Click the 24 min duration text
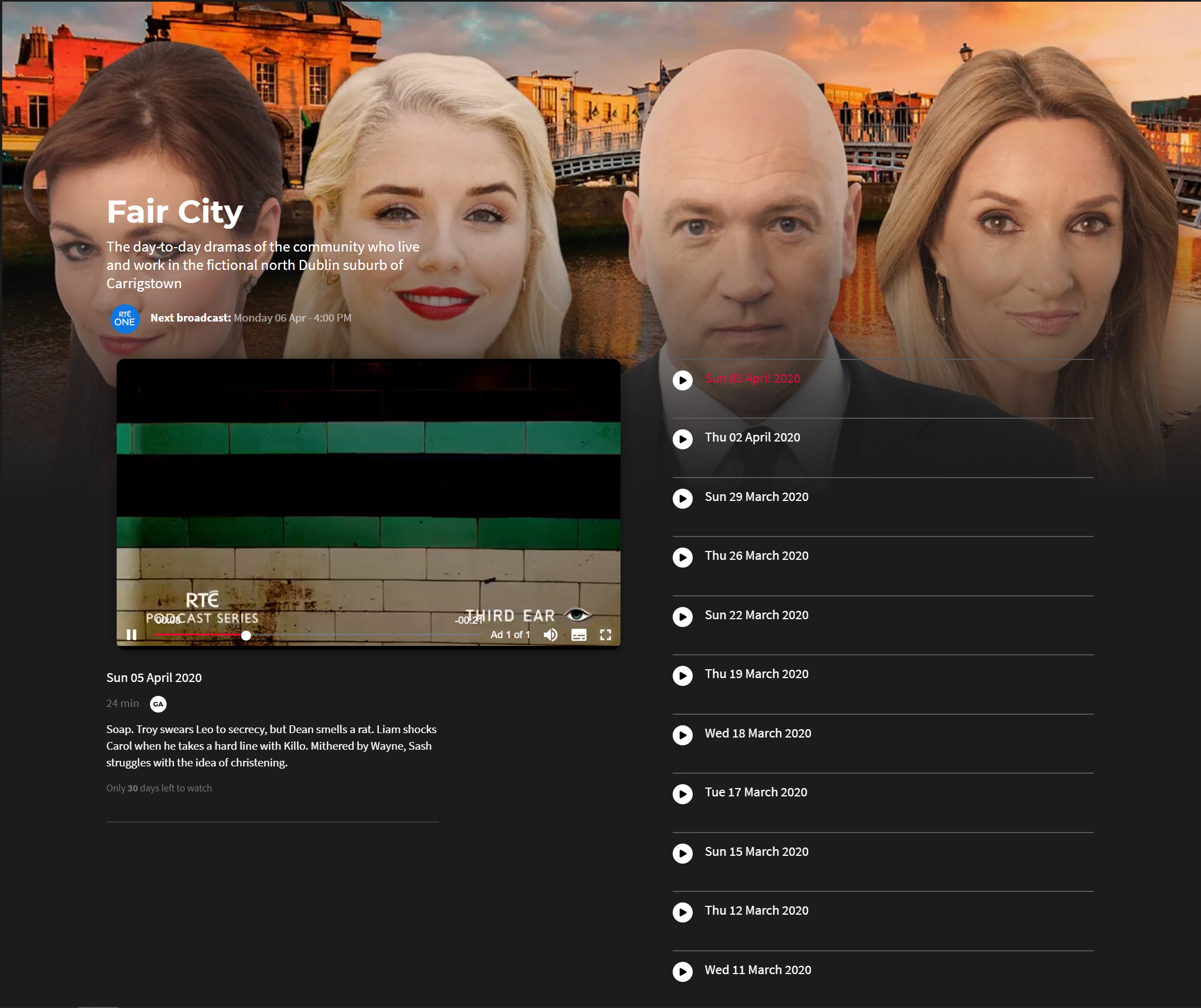This screenshot has height=1008, width=1201. coord(122,704)
